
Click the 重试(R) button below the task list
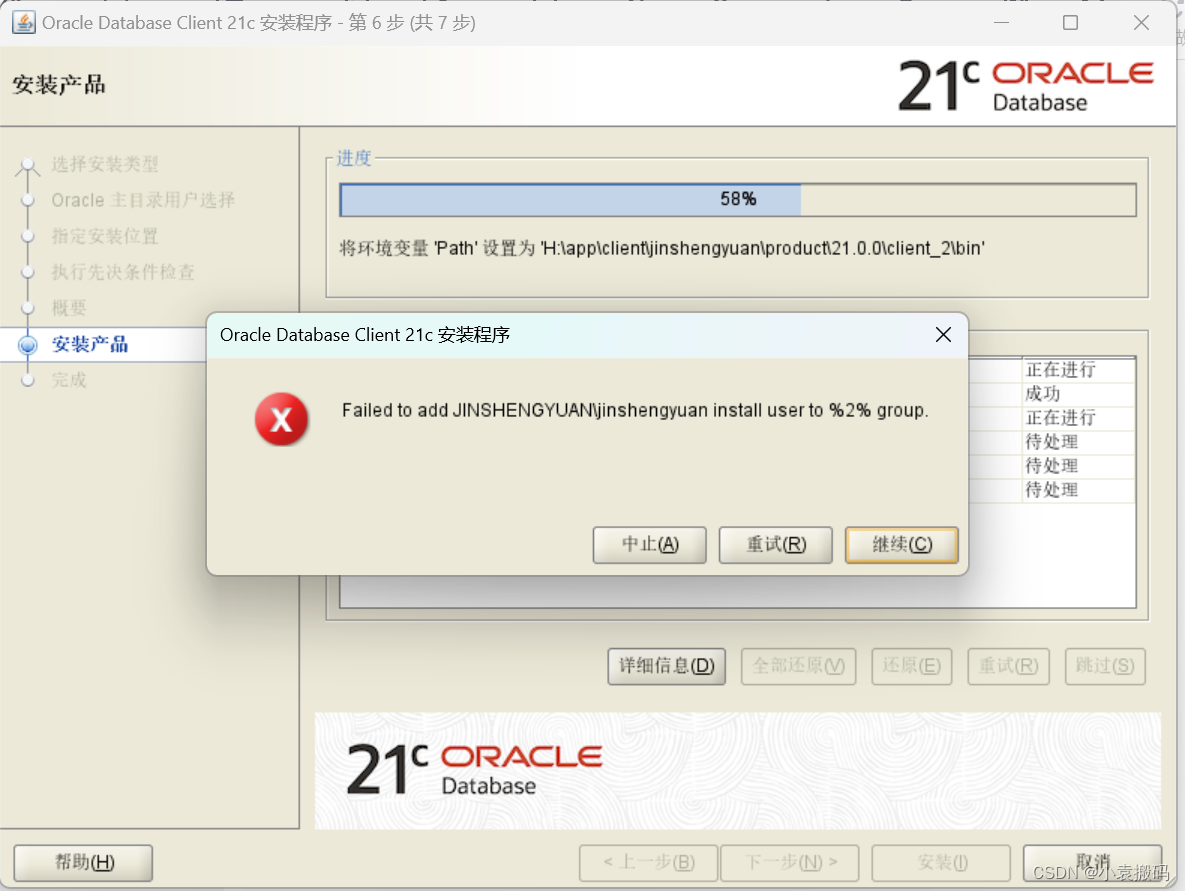pyautogui.click(x=1008, y=666)
